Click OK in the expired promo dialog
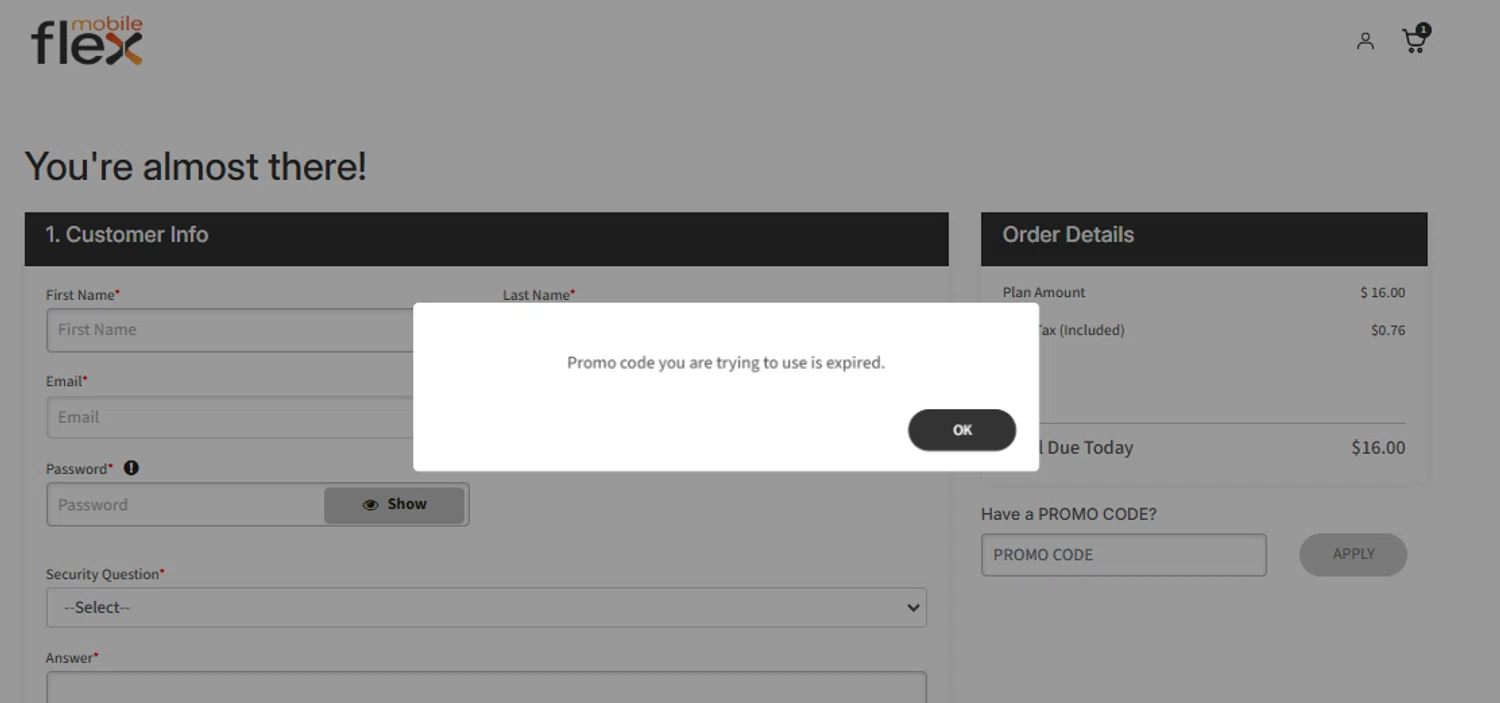Viewport: 1500px width, 703px height. pyautogui.click(x=962, y=430)
